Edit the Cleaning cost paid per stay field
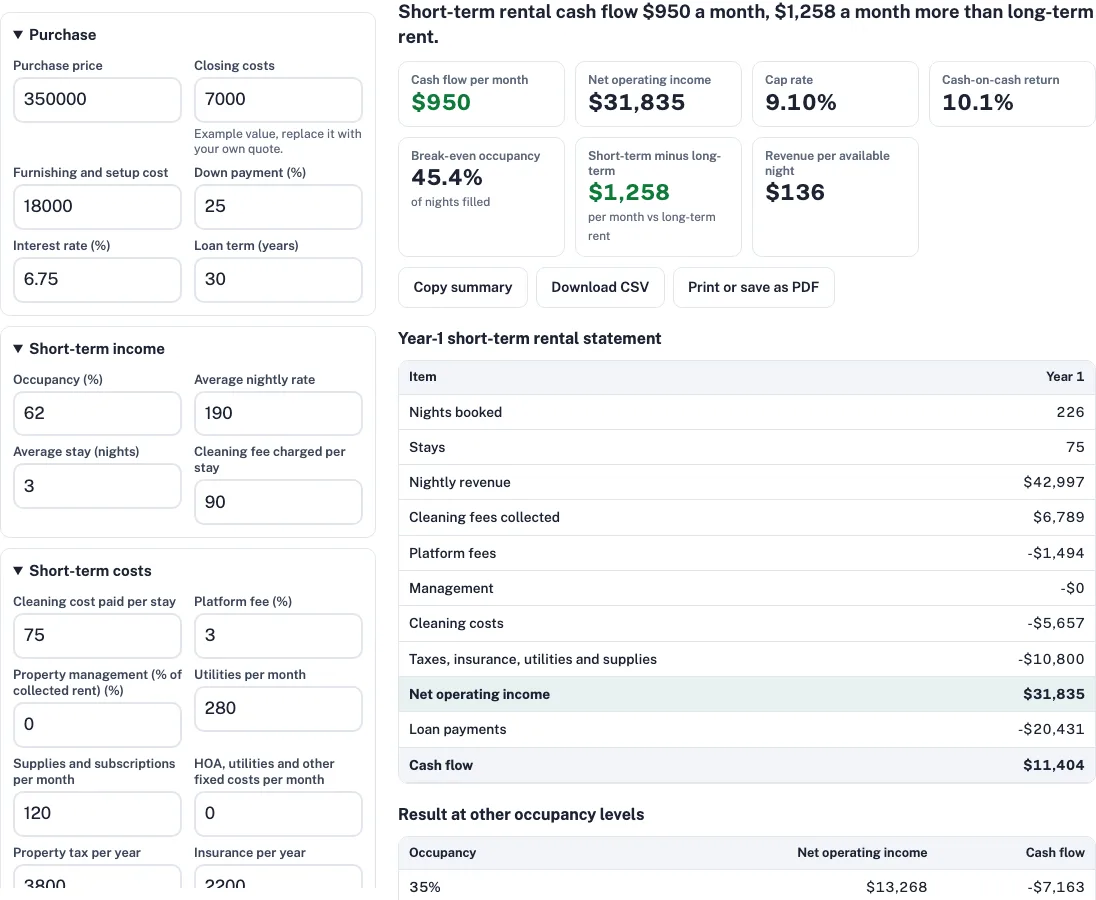Screen dimensions: 1096x900 (97, 635)
